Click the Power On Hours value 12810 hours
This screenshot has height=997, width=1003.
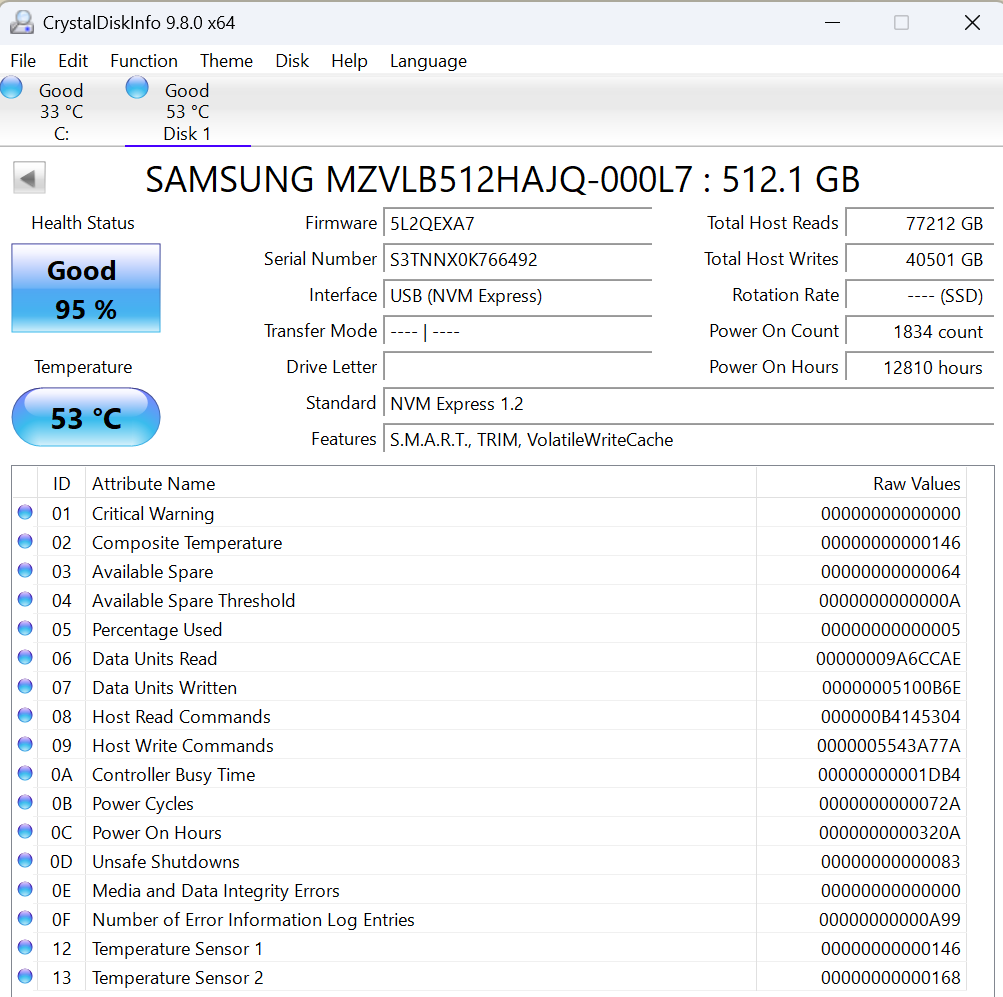coord(919,368)
